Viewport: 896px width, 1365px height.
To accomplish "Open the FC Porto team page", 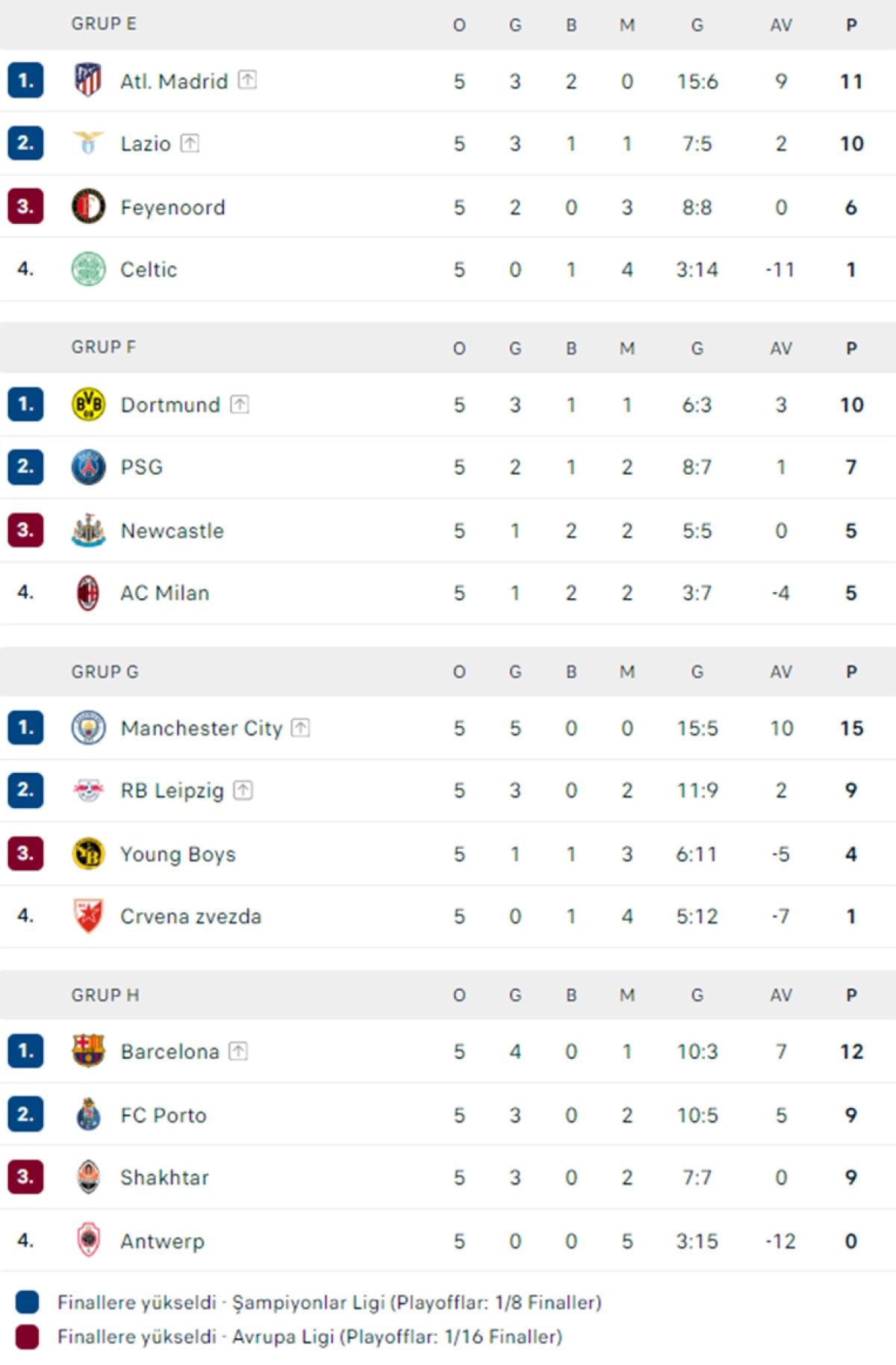I will [x=164, y=1115].
